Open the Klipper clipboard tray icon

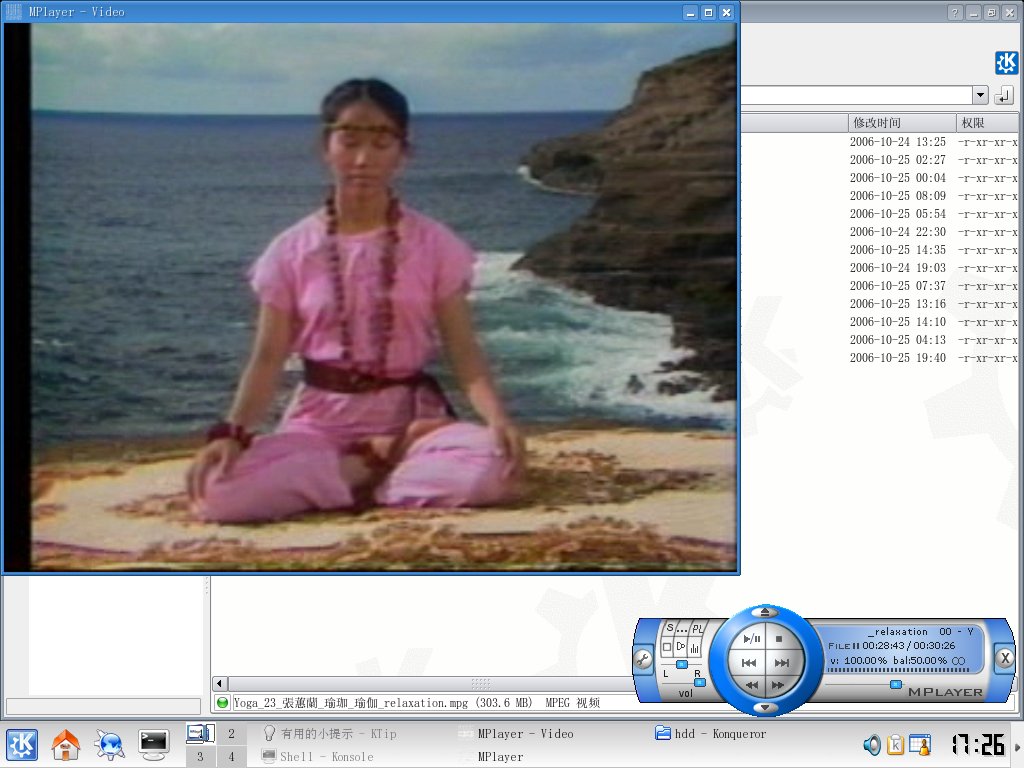(x=895, y=744)
